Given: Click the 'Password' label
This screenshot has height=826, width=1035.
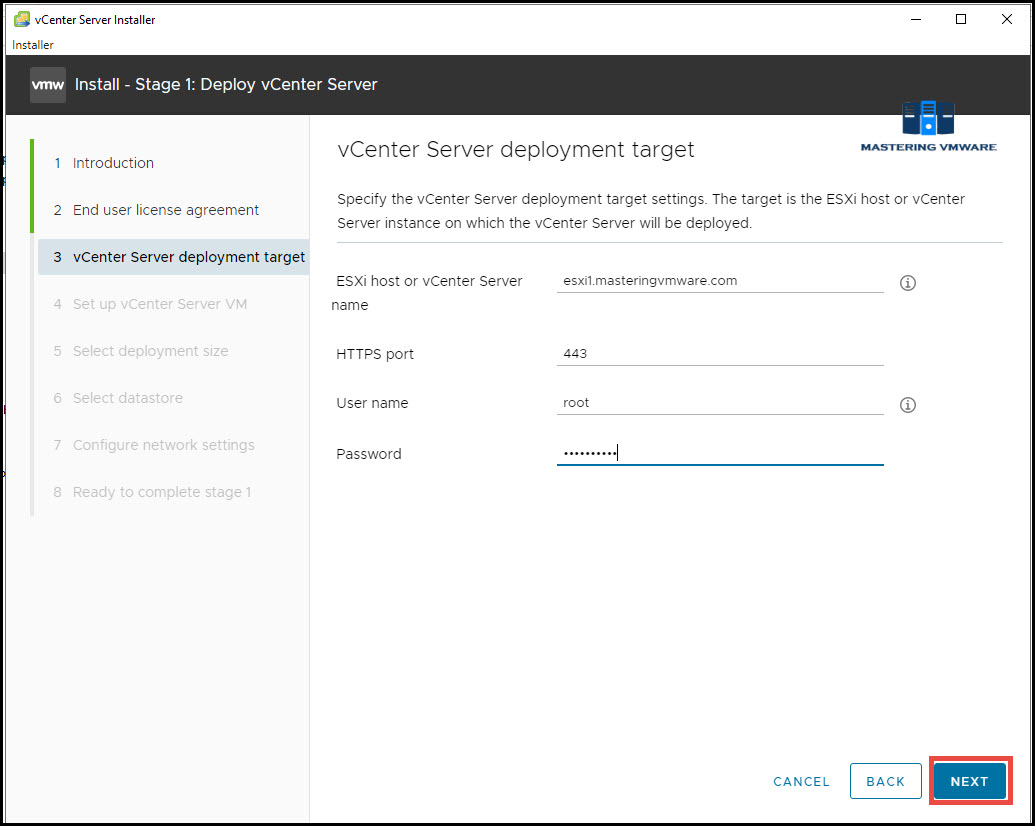Looking at the screenshot, I should pos(369,454).
